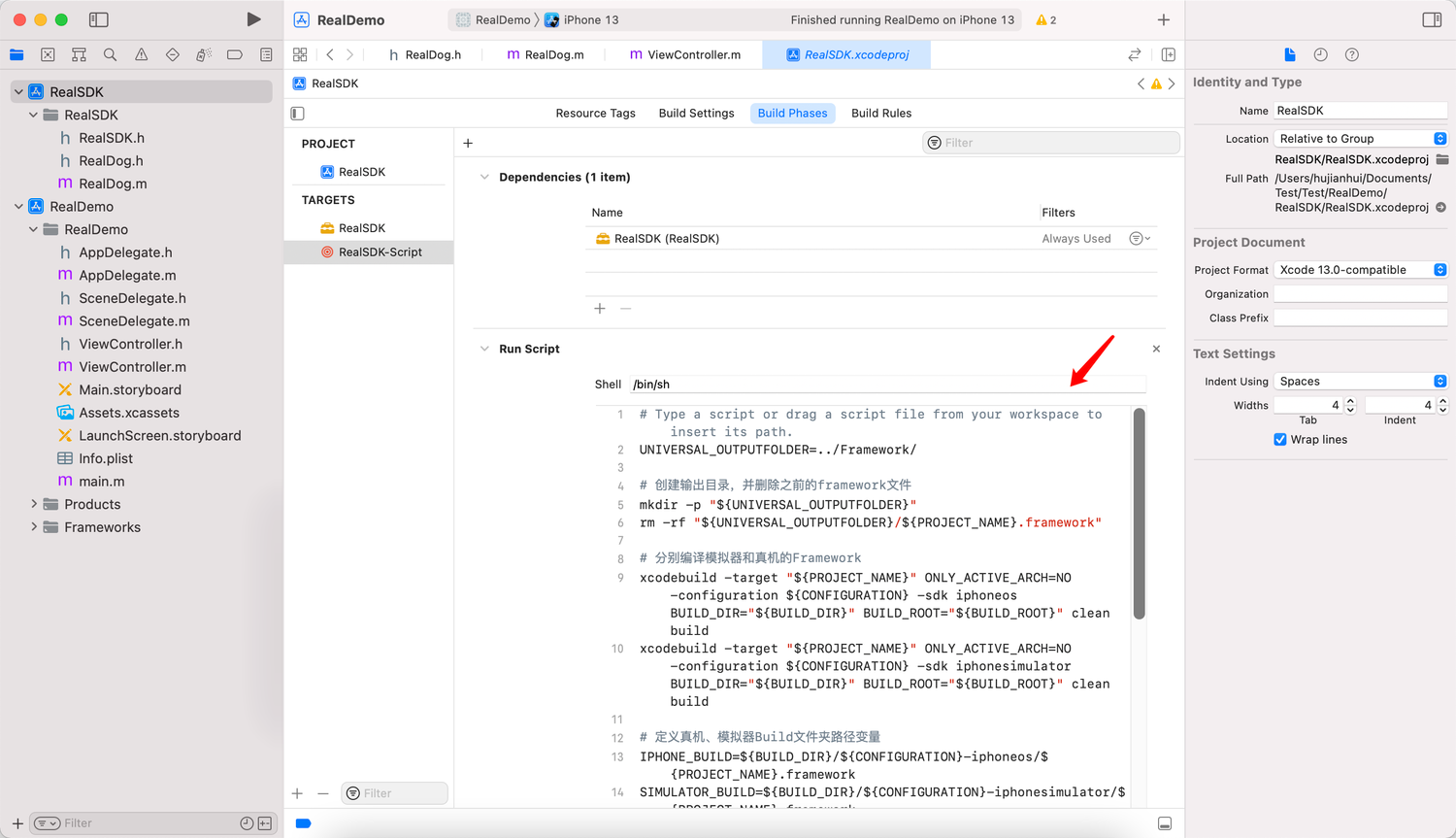1456x838 pixels.
Task: Collapse the Dependencies section
Action: coord(484,177)
